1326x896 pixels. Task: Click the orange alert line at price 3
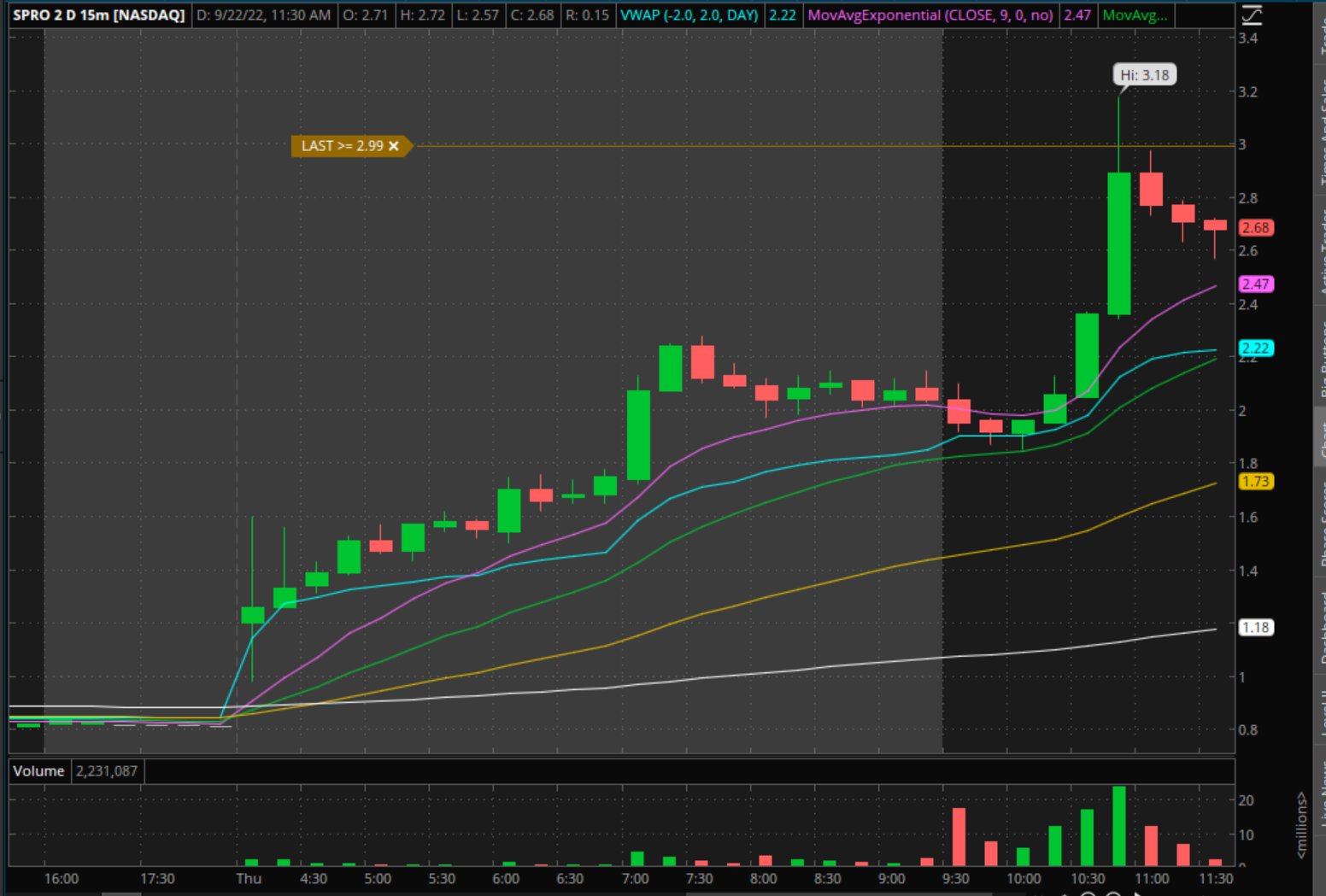(824, 146)
